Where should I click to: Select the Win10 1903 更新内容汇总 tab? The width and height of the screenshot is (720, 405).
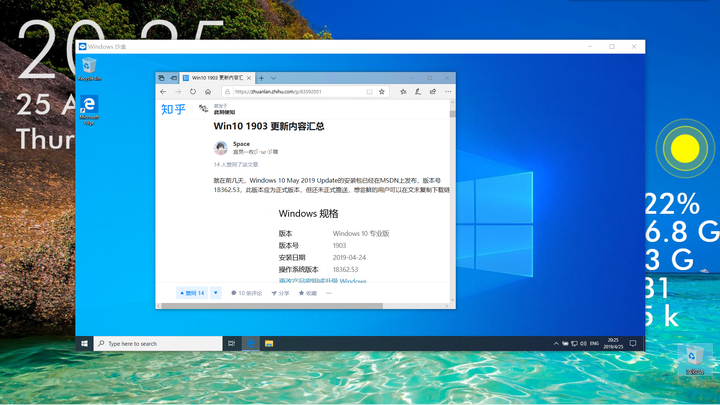pyautogui.click(x=217, y=78)
